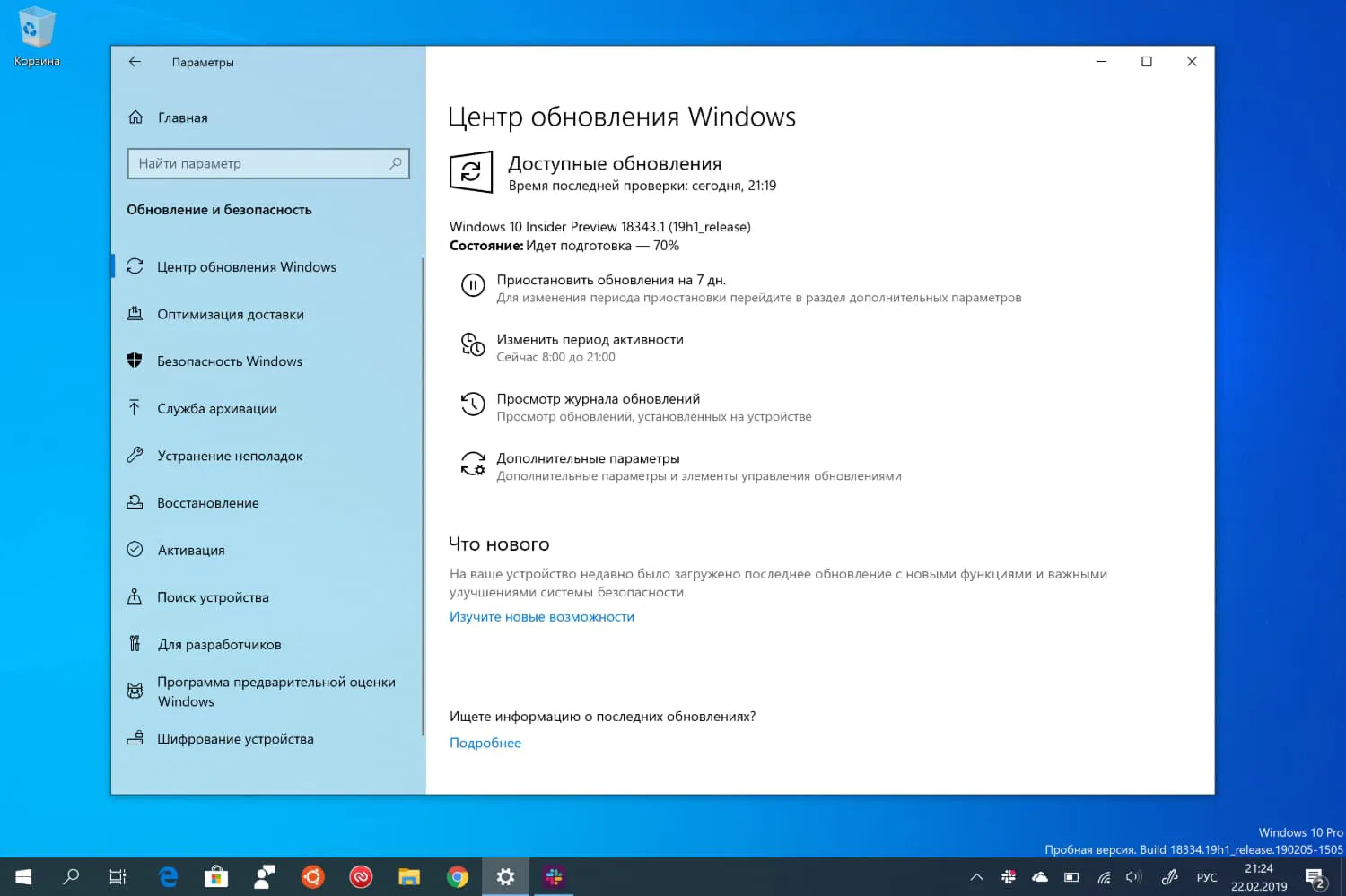Expand hidden tray icons chevron
This screenshot has width=1346, height=896.
tap(976, 877)
